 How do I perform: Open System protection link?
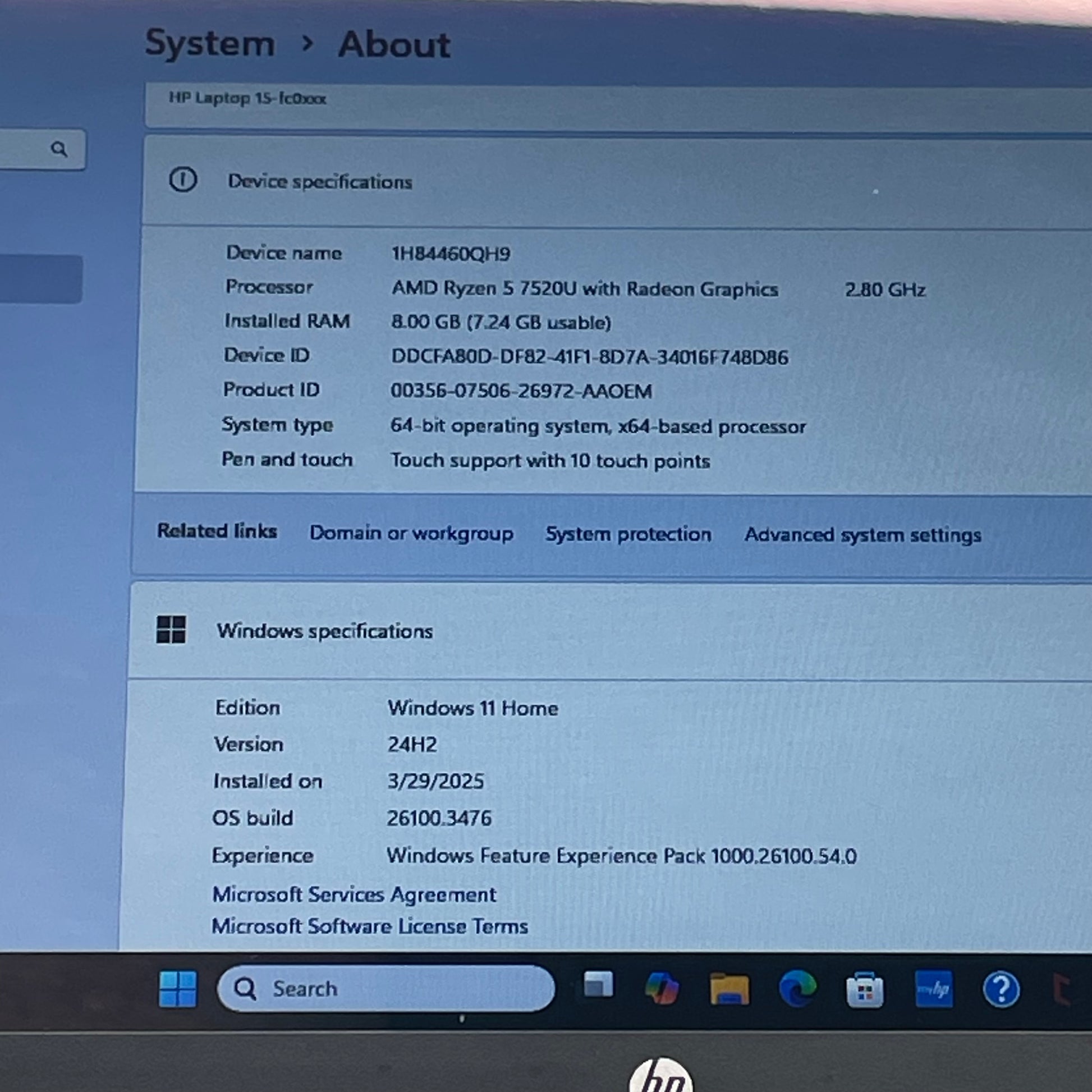pos(628,534)
